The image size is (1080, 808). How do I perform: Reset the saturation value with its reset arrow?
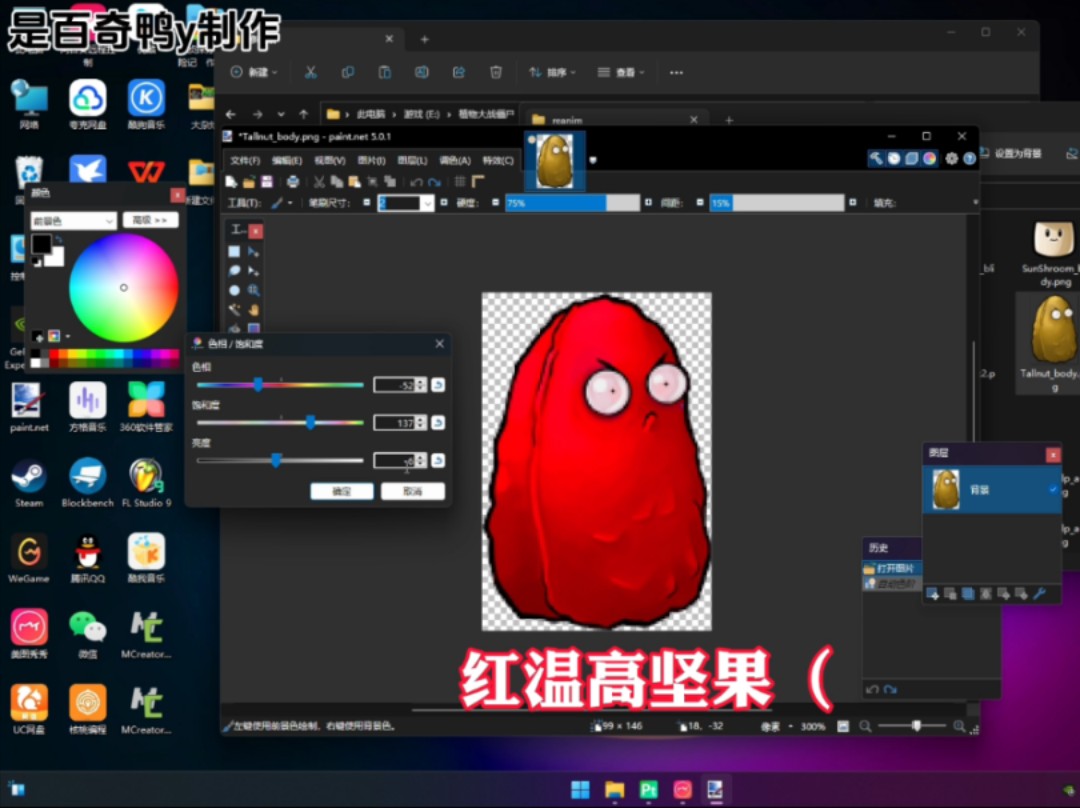(438, 422)
